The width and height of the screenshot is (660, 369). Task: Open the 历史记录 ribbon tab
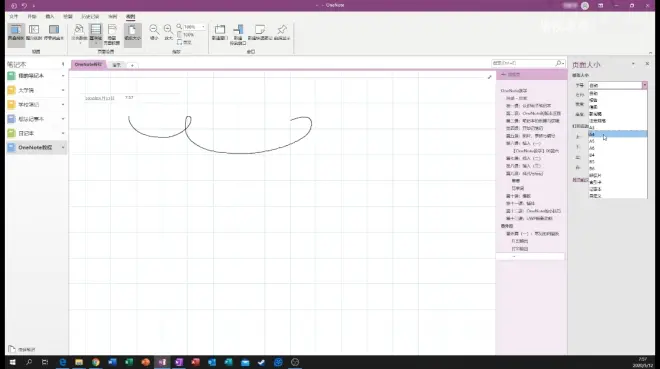[90, 16]
